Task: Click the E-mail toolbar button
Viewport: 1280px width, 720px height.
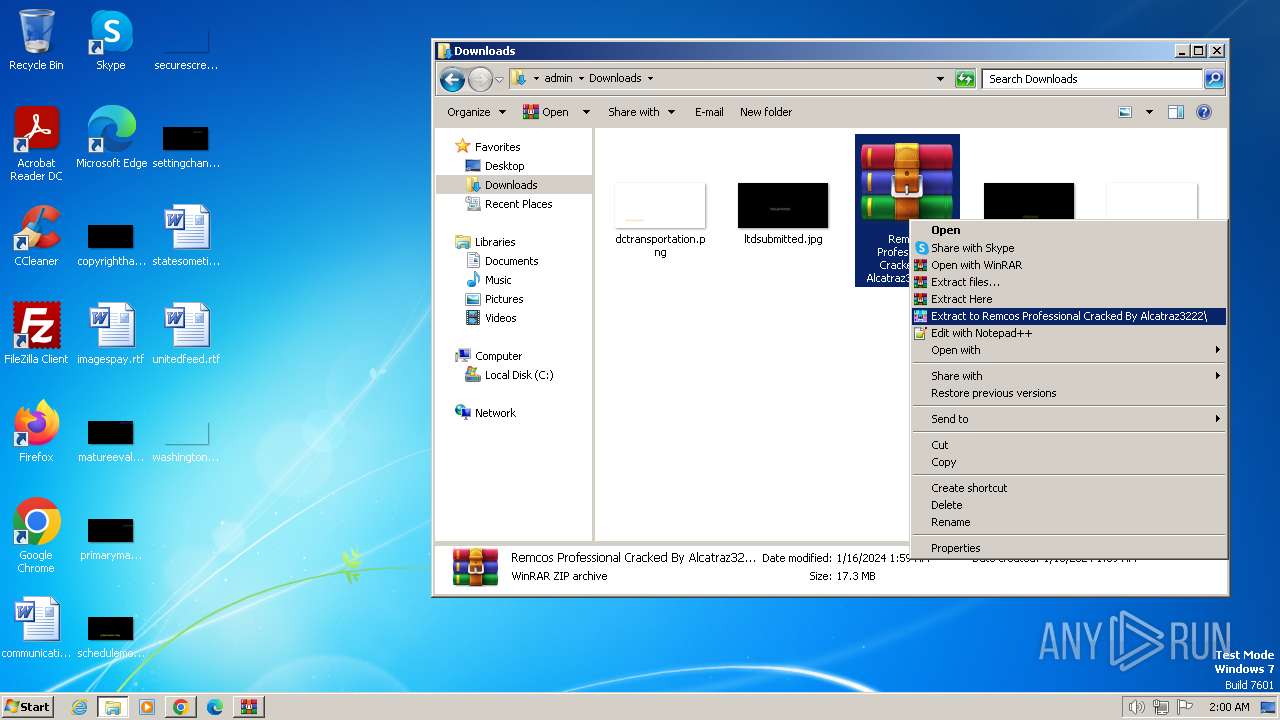Action: click(709, 112)
